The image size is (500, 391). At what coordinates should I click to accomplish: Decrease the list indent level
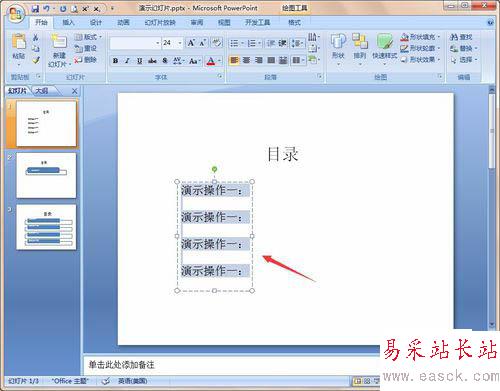coord(270,43)
